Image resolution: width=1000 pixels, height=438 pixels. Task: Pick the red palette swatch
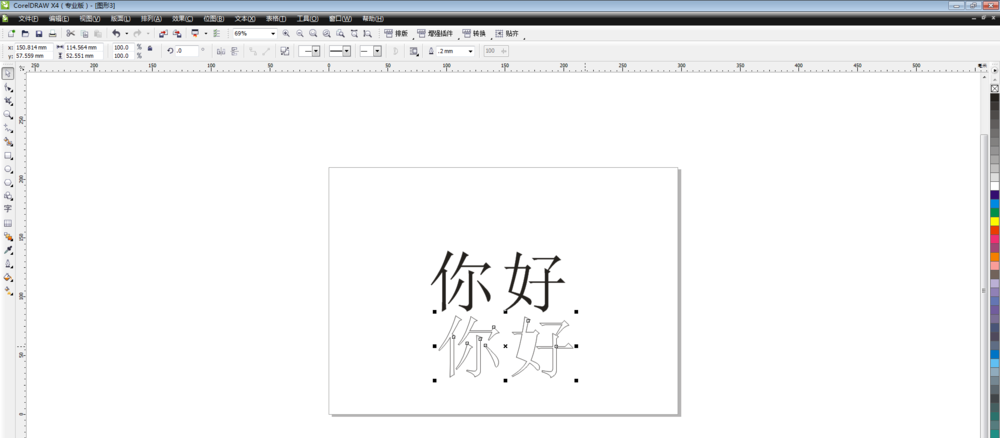pyautogui.click(x=994, y=230)
